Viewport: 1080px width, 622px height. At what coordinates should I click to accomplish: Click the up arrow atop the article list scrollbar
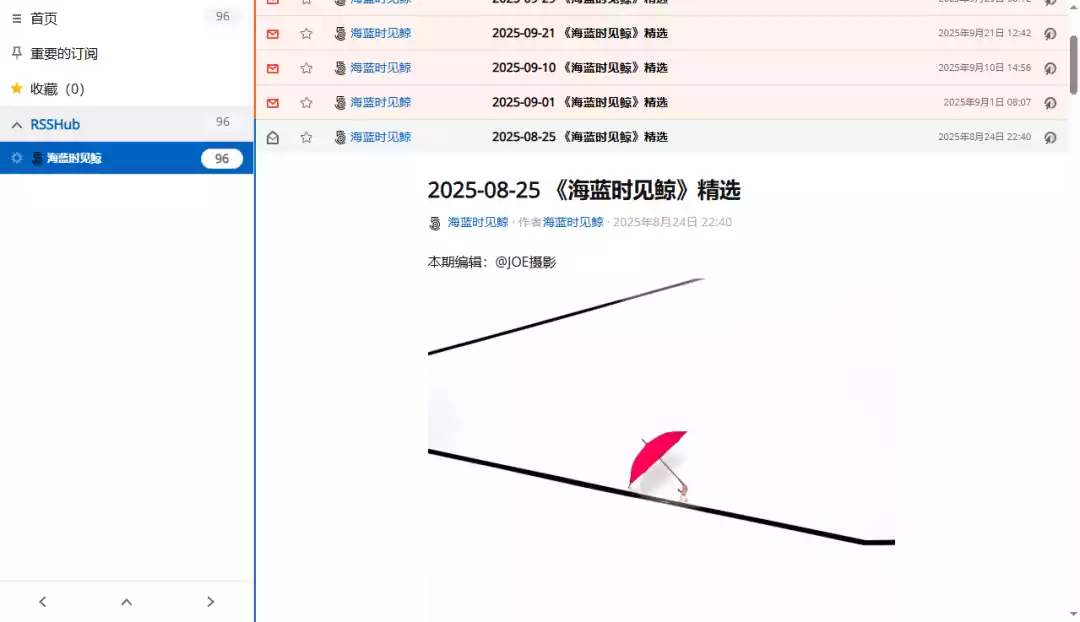pos(1073,8)
